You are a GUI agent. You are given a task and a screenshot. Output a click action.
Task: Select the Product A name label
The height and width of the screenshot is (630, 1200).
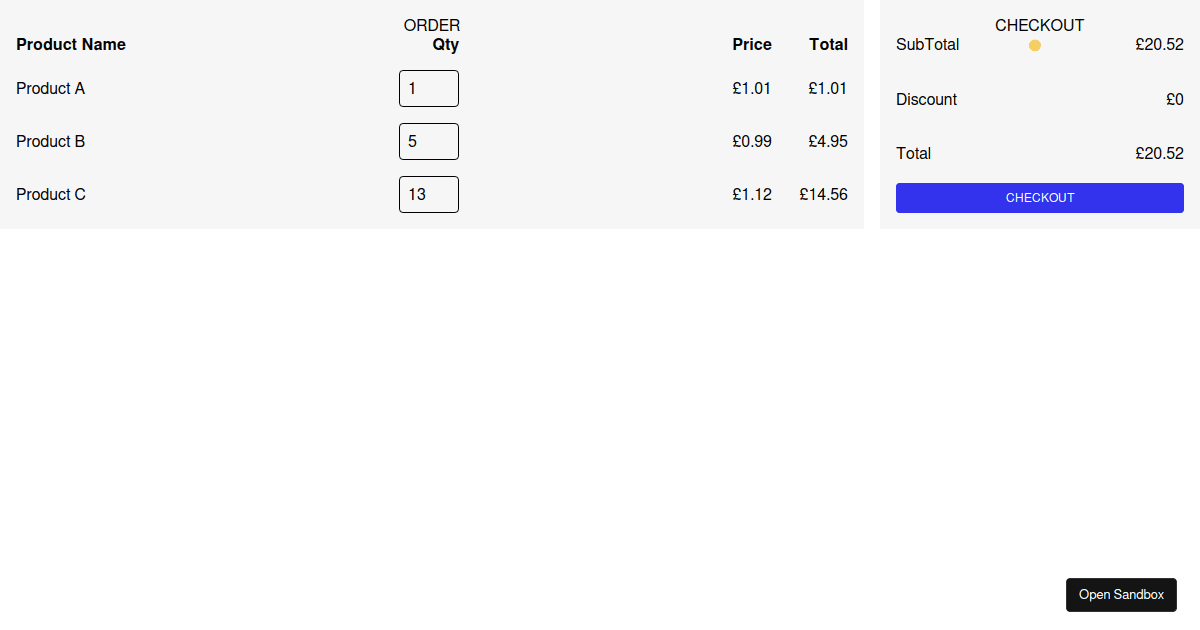point(51,88)
